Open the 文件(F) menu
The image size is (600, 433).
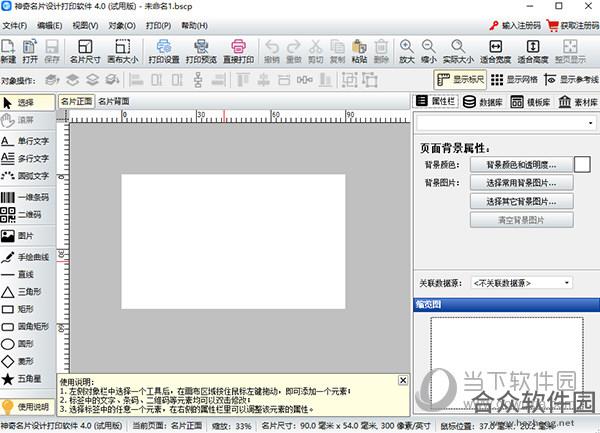[x=15, y=26]
